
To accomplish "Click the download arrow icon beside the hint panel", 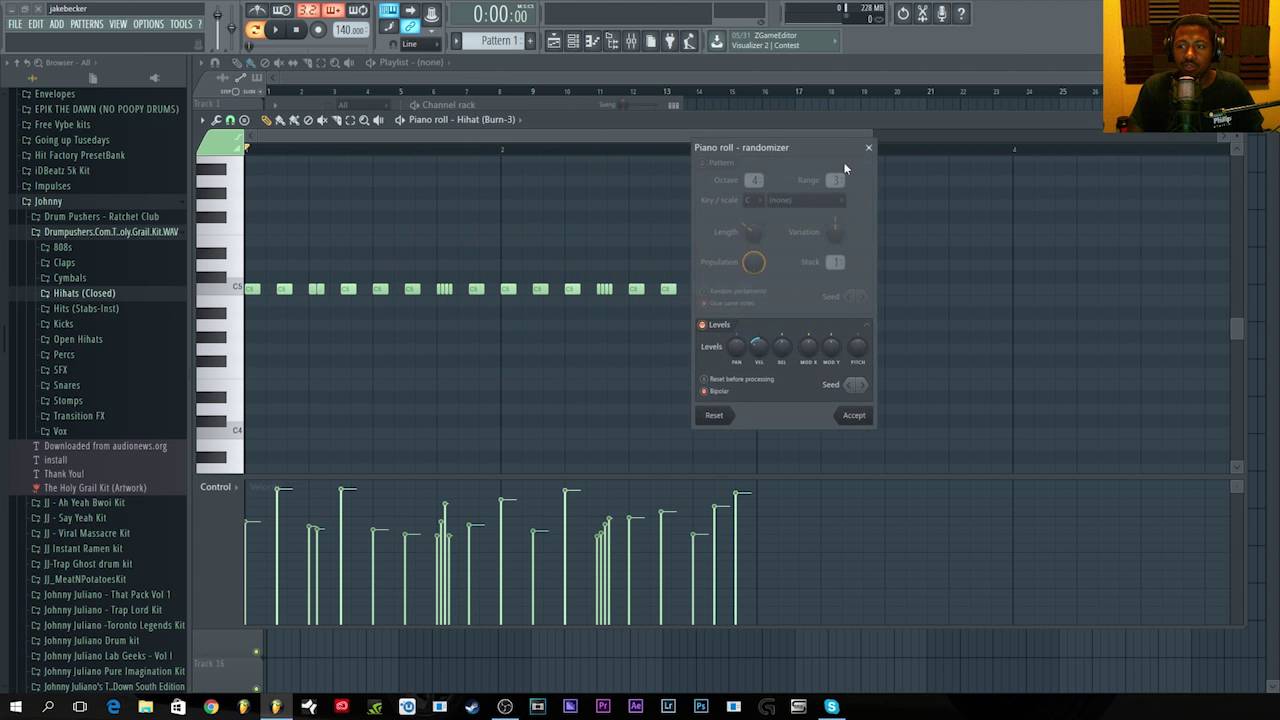I will point(716,41).
